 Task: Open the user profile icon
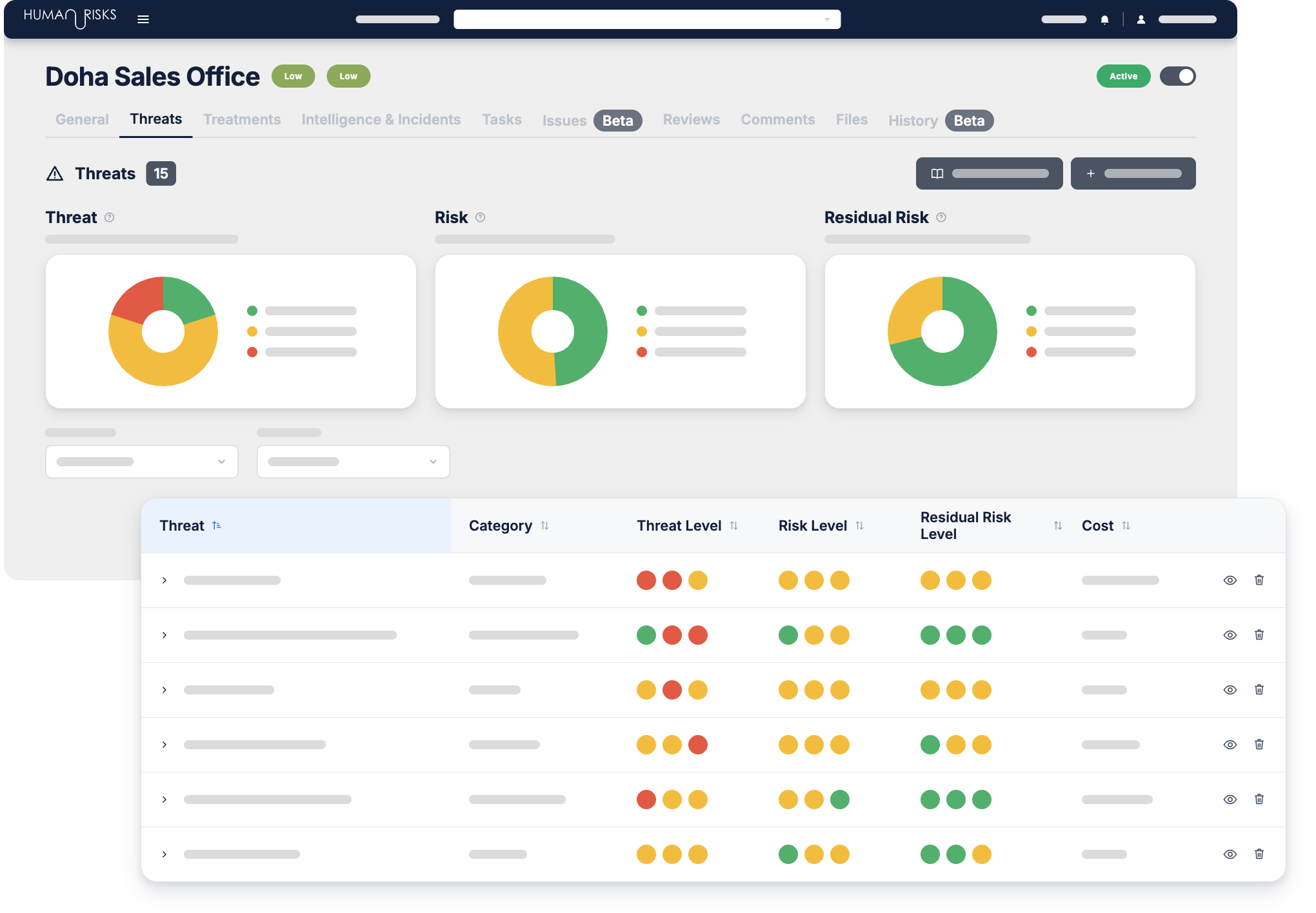[x=1141, y=20]
